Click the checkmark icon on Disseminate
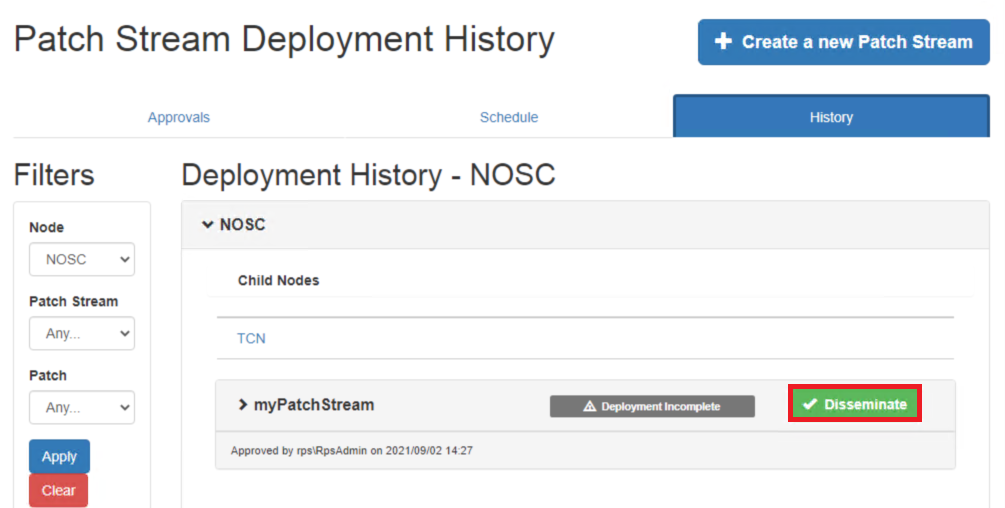The height and width of the screenshot is (508, 1005). pos(810,404)
